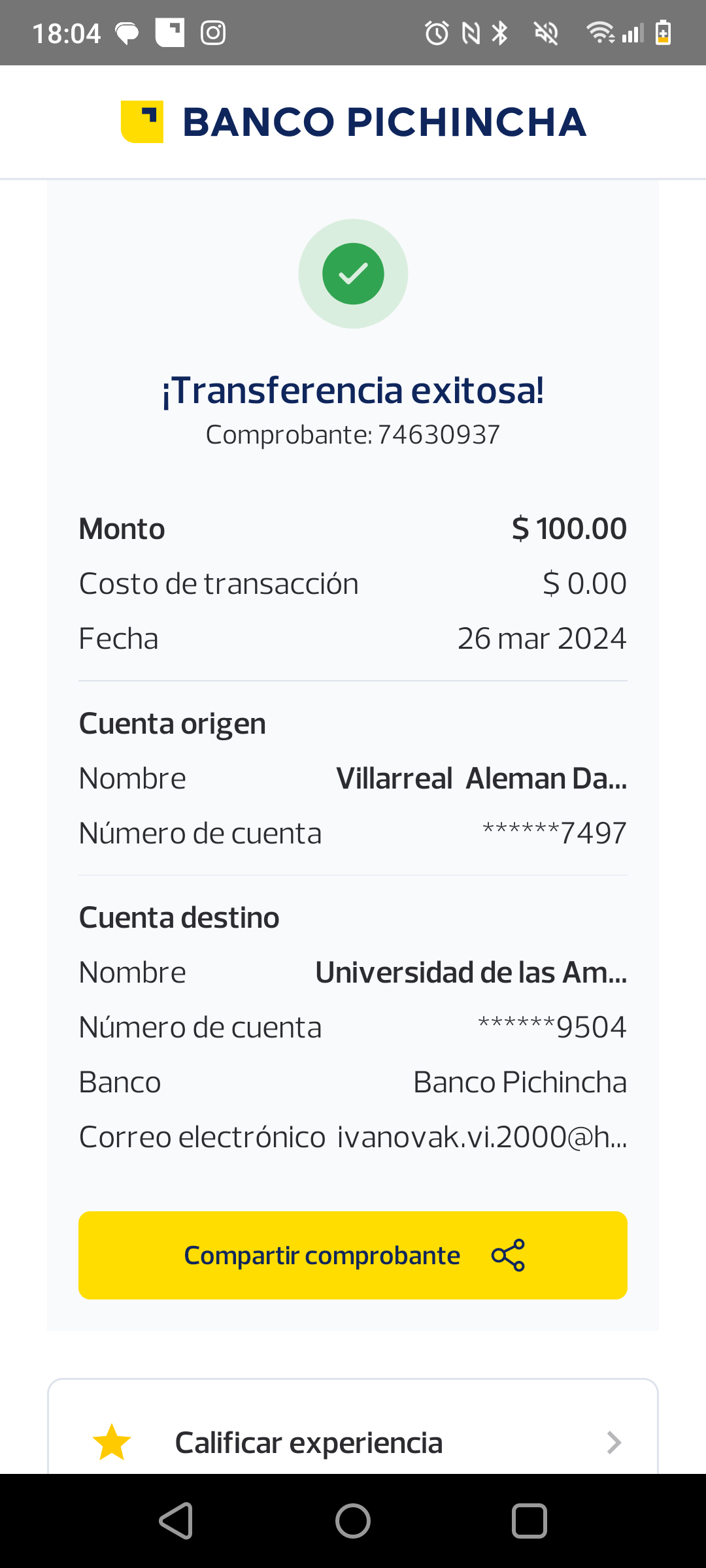Open the recent apps square button
The height and width of the screenshot is (1568, 706).
pyautogui.click(x=529, y=1521)
